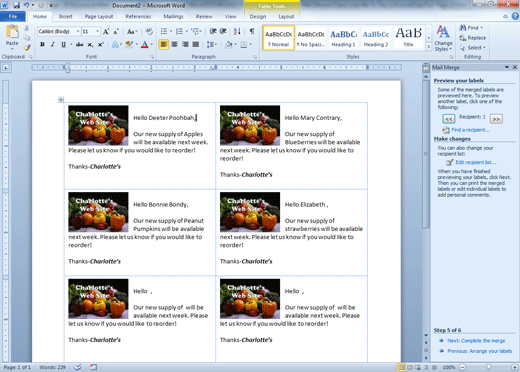This screenshot has width=520, height=372.
Task: Switch to the Review tab
Action: [x=204, y=16]
